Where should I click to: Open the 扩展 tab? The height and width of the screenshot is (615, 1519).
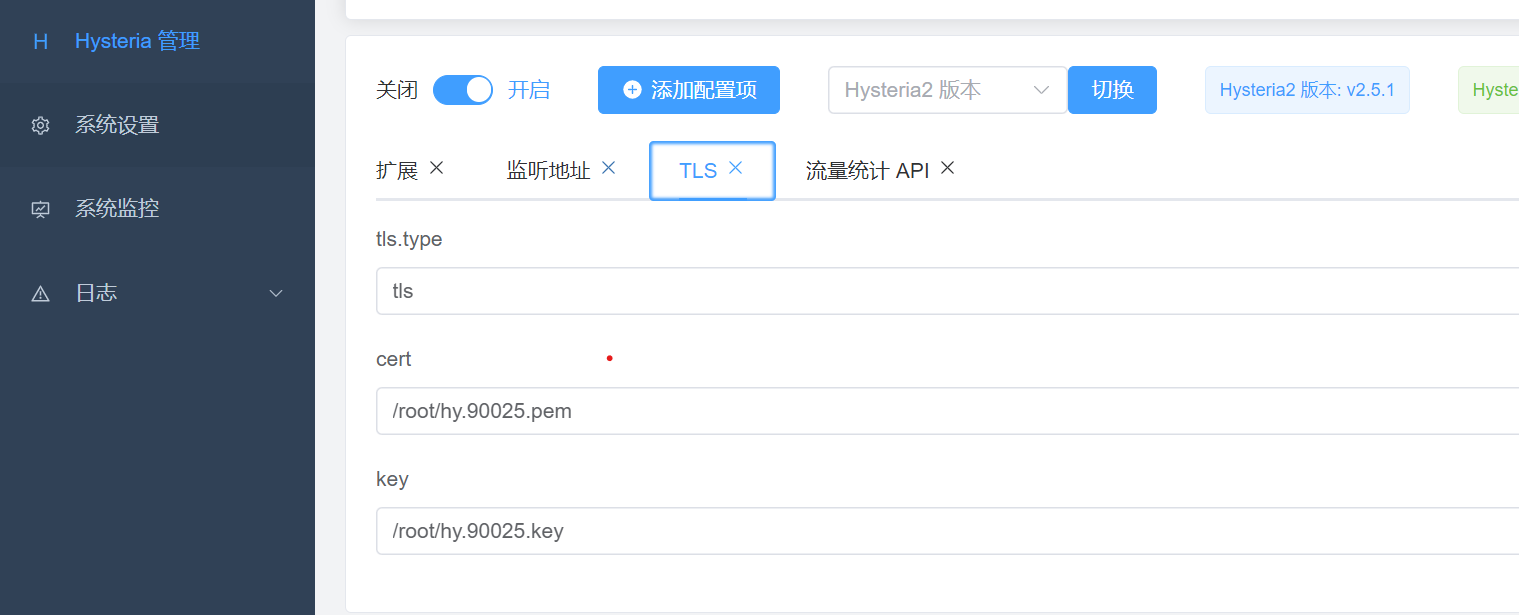(397, 170)
